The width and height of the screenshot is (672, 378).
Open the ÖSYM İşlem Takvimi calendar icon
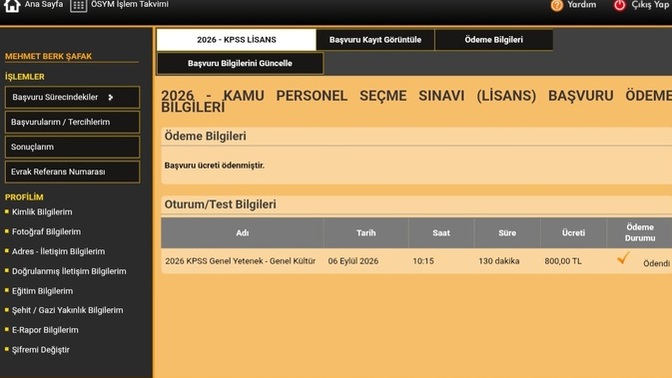pyautogui.click(x=78, y=6)
